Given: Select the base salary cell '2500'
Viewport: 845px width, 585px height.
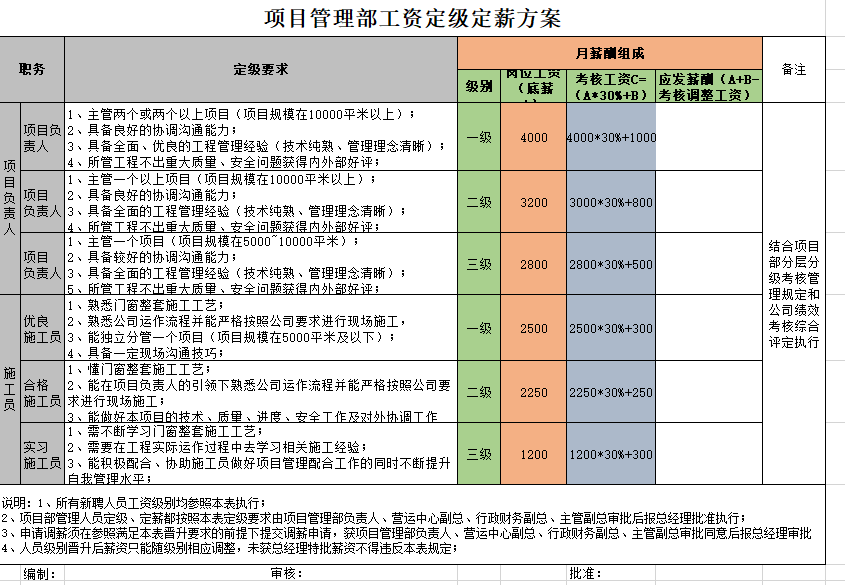Looking at the screenshot, I should tap(534, 328).
